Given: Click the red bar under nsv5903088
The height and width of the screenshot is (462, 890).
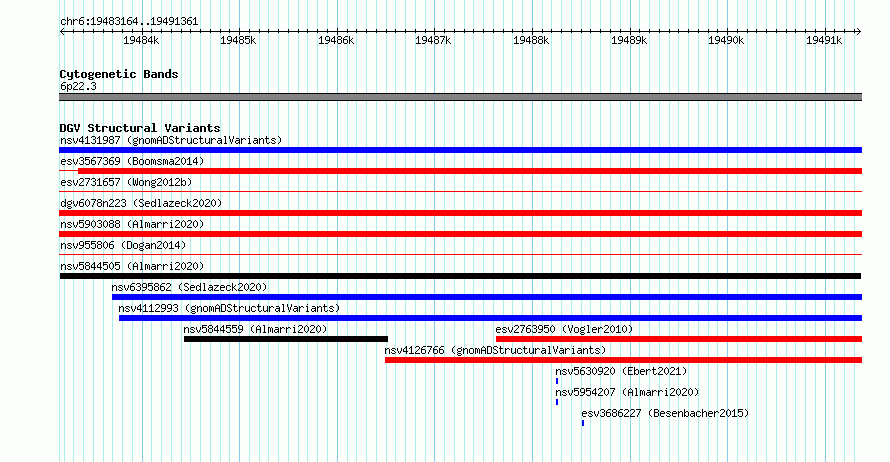Looking at the screenshot, I should click(x=460, y=234).
